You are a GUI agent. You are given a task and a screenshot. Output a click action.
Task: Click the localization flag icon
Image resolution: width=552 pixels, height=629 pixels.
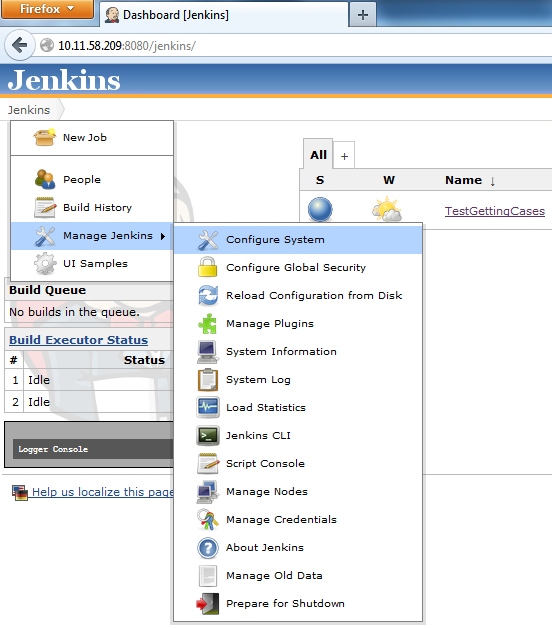coord(20,493)
